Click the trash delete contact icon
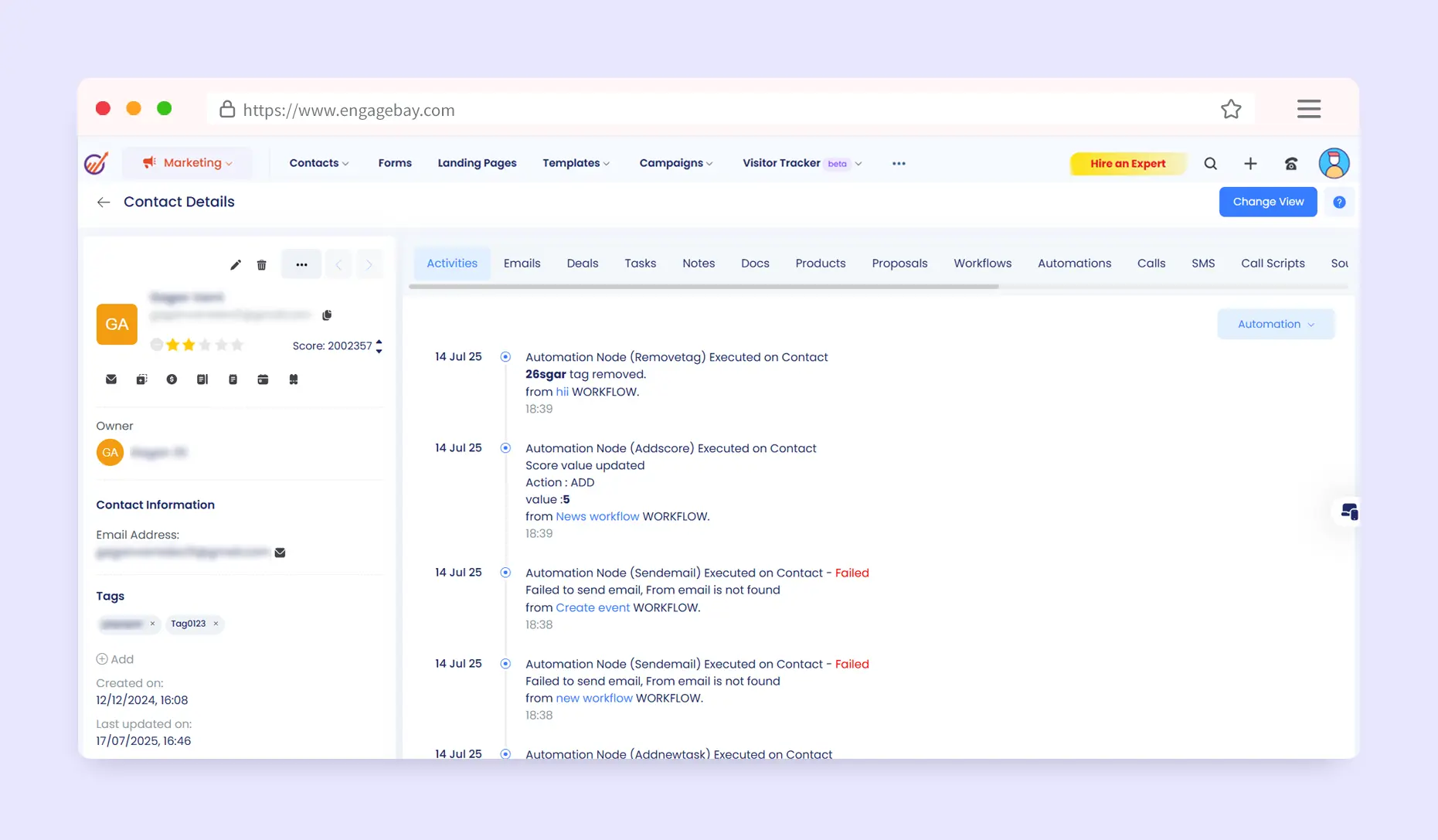The width and height of the screenshot is (1438, 840). 262,265
